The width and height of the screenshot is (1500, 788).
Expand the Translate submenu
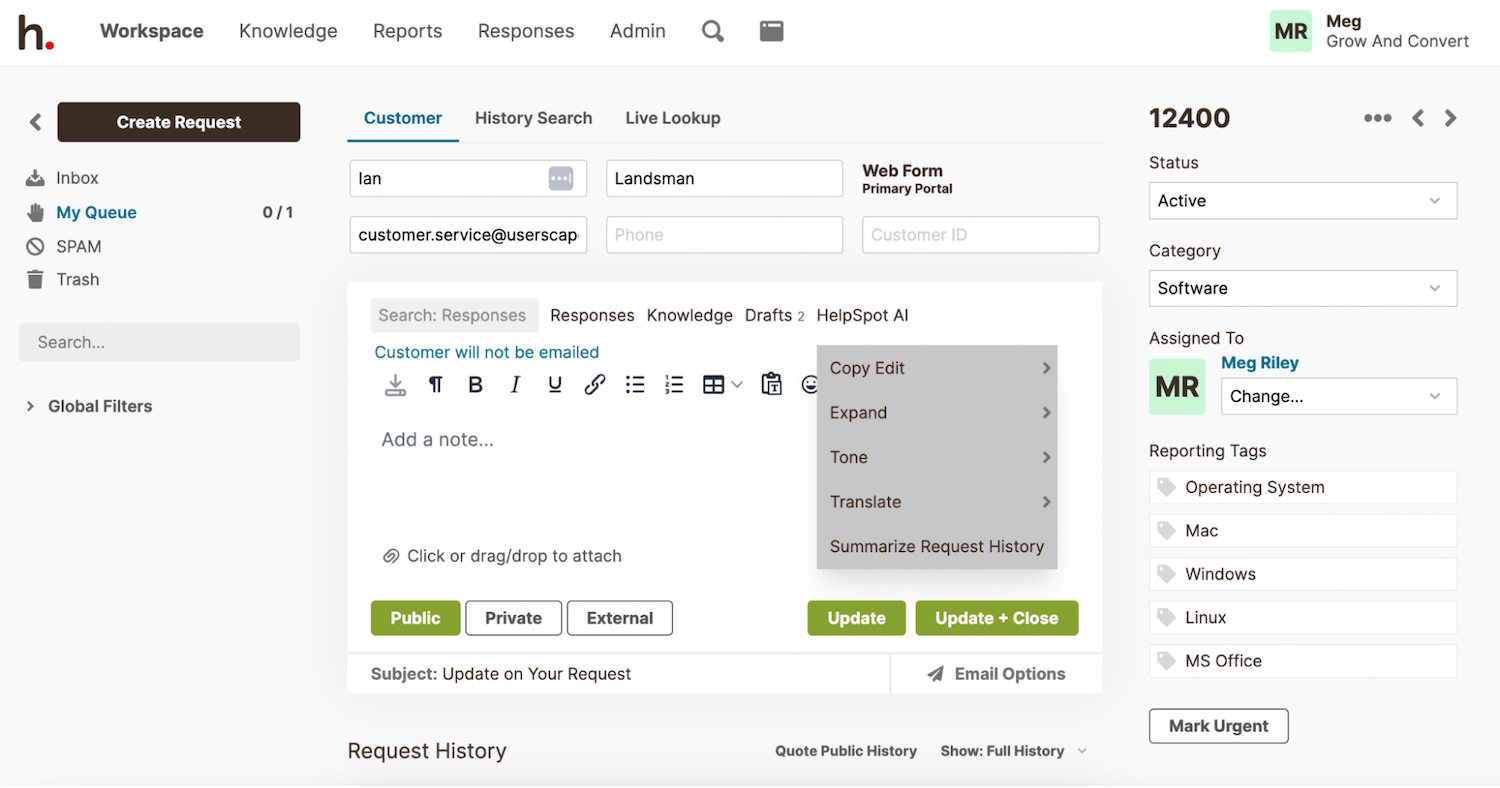(937, 502)
